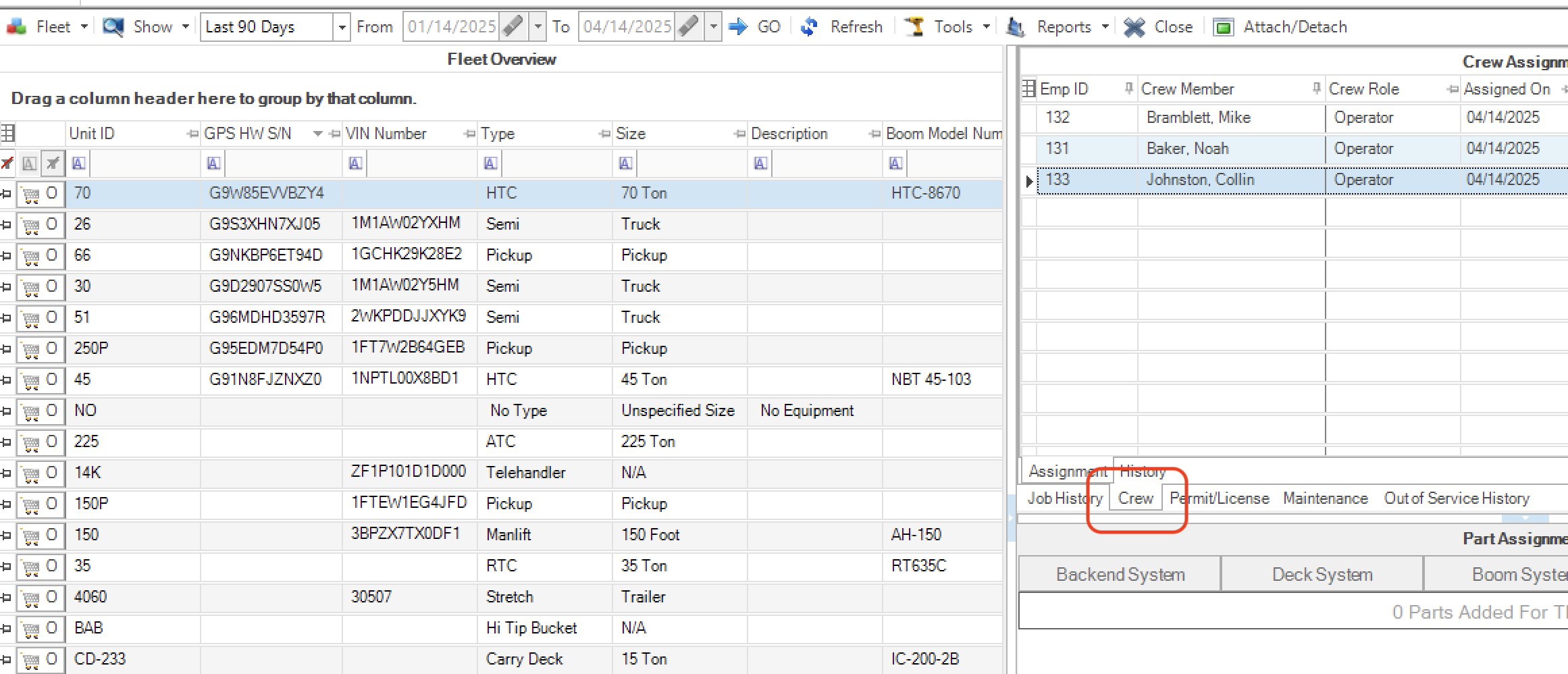Expand the Reports dropdown arrow
This screenshot has height=674, width=1568.
click(1105, 27)
